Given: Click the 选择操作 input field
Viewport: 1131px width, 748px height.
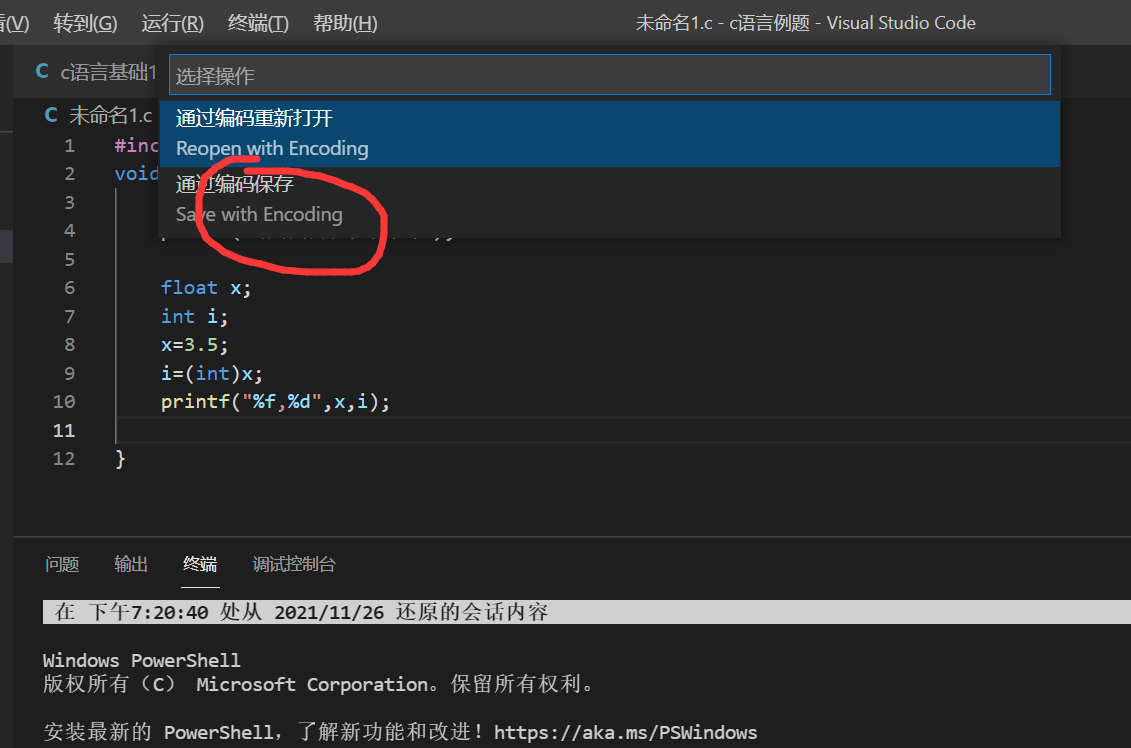Looking at the screenshot, I should [609, 75].
